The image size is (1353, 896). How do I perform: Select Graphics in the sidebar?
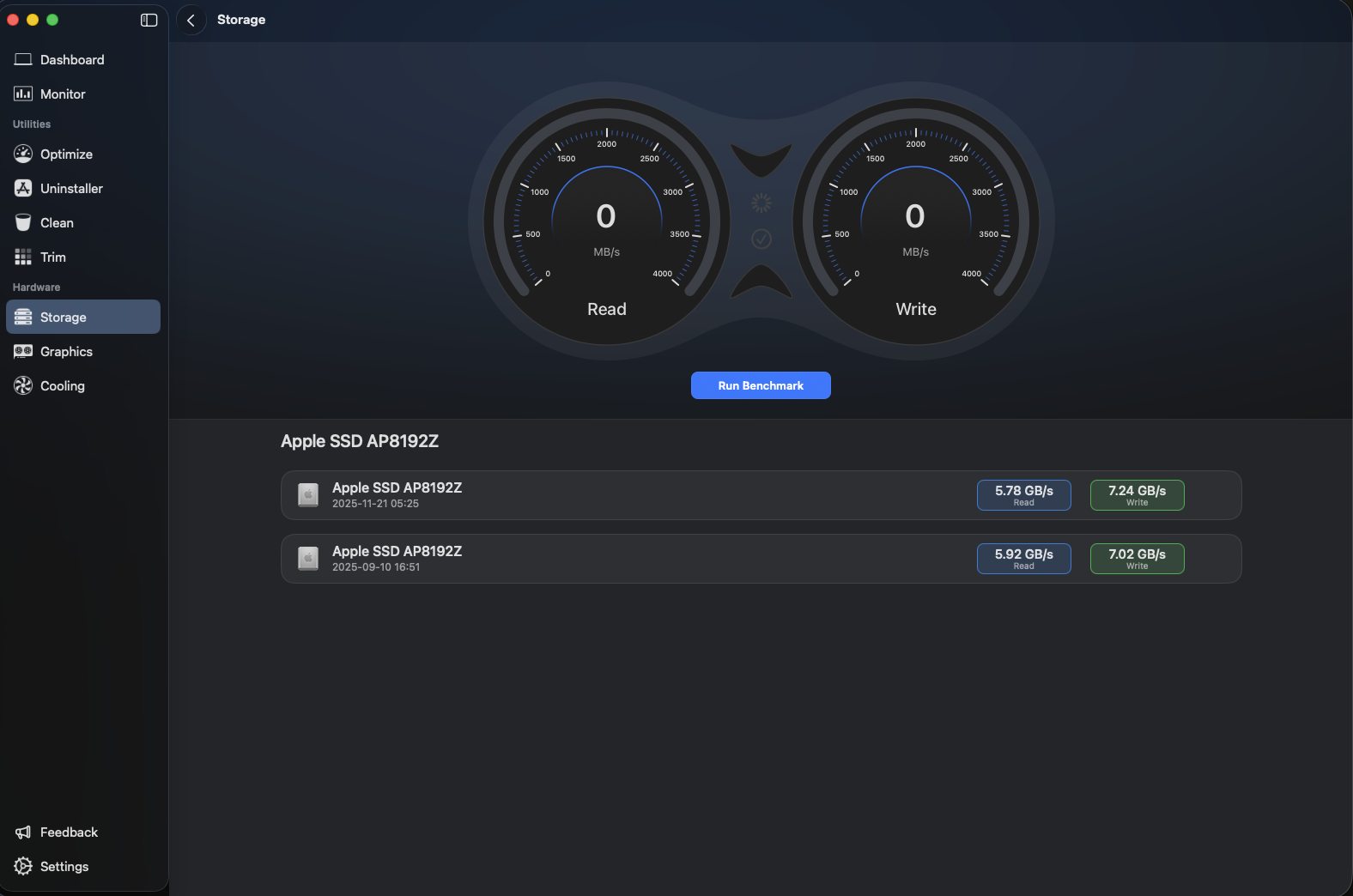point(83,351)
